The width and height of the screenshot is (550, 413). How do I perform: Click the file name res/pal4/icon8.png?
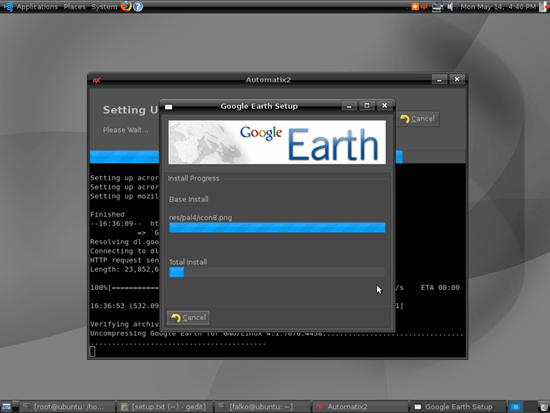[200, 218]
